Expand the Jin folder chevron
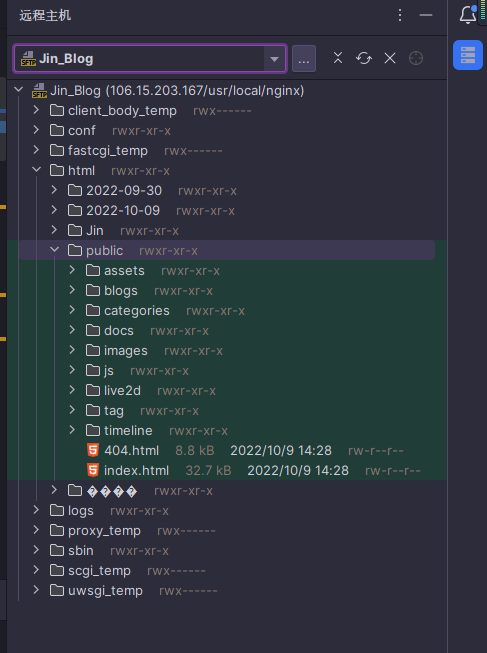Image resolution: width=487 pixels, height=653 pixels. (54, 230)
